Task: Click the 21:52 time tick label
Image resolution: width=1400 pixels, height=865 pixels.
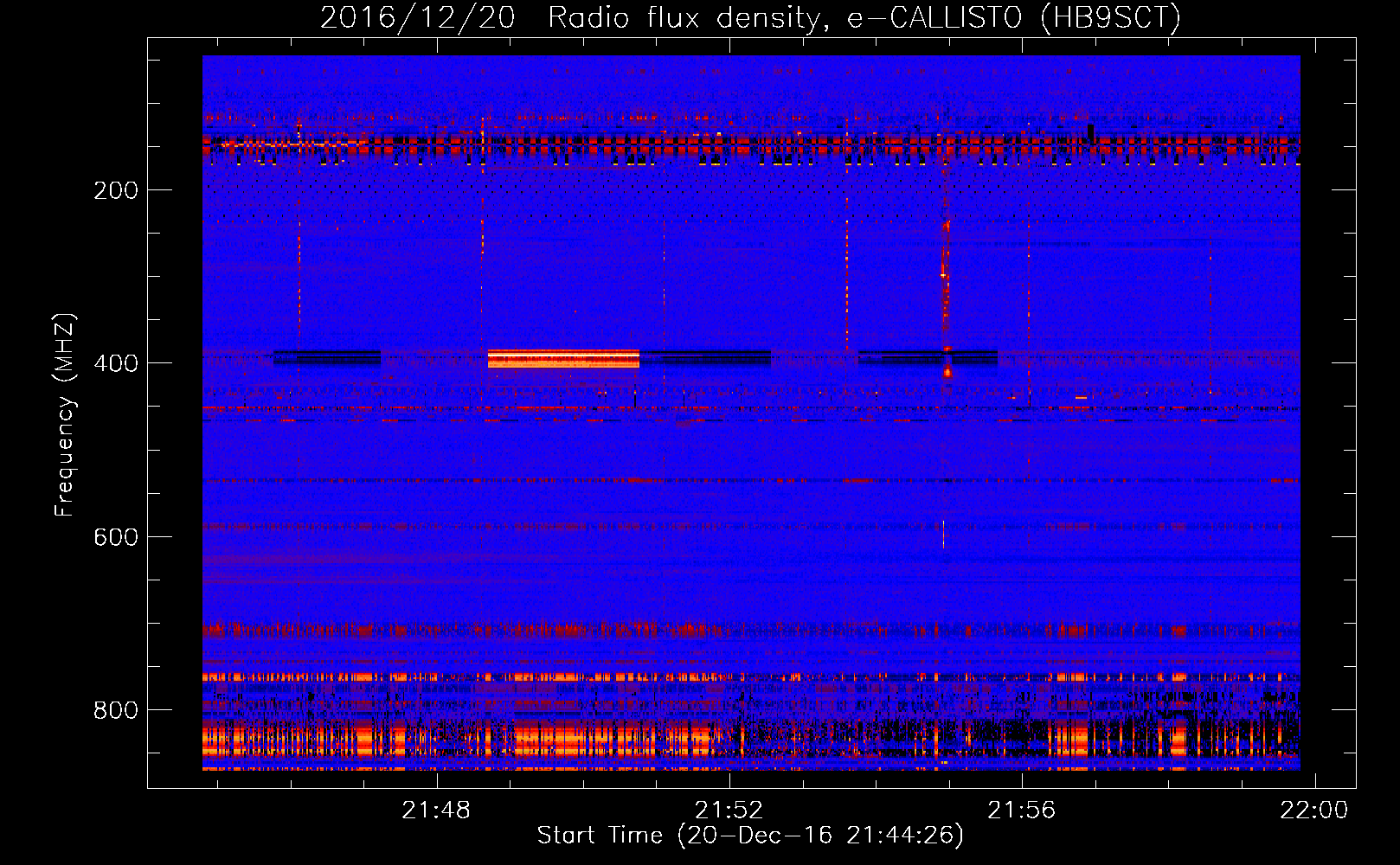Action: pos(729,811)
